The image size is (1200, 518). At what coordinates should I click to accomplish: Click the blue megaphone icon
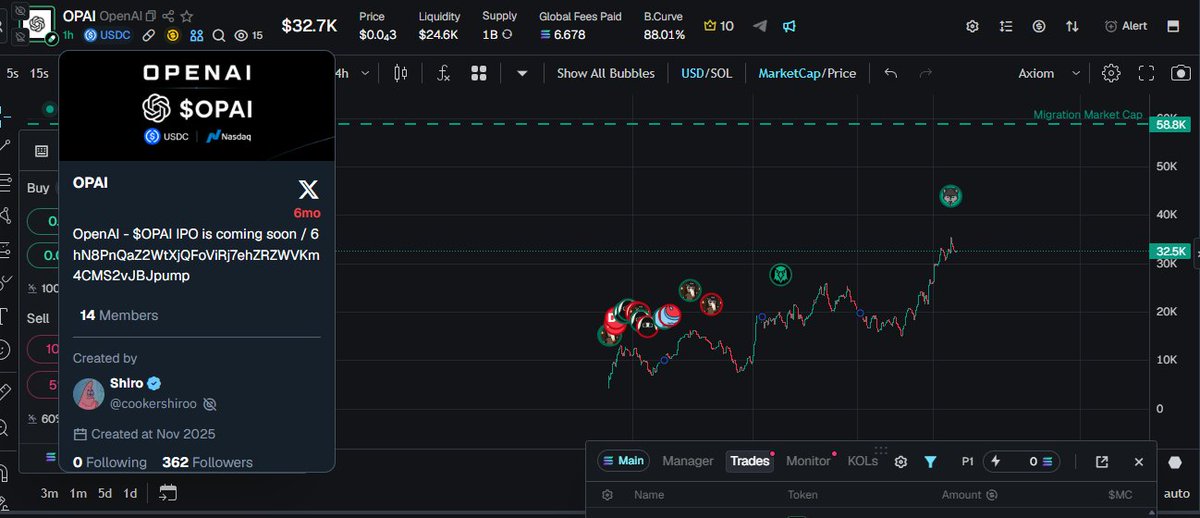789,26
